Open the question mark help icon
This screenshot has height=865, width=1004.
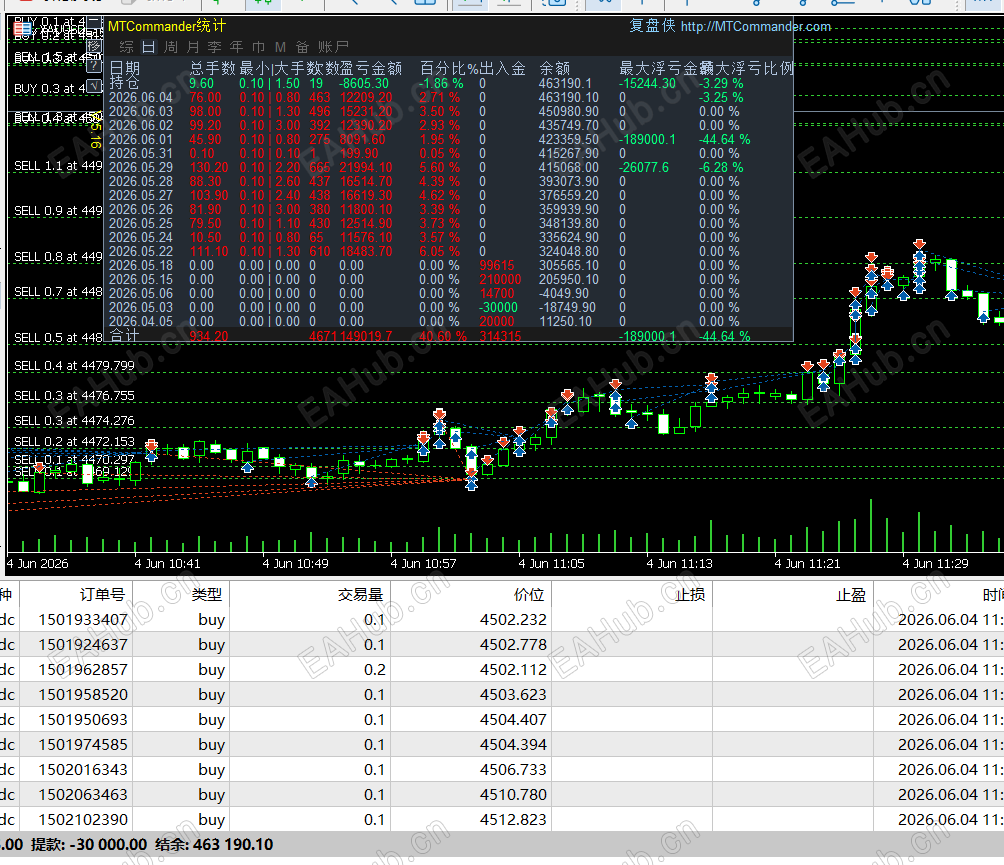94,65
